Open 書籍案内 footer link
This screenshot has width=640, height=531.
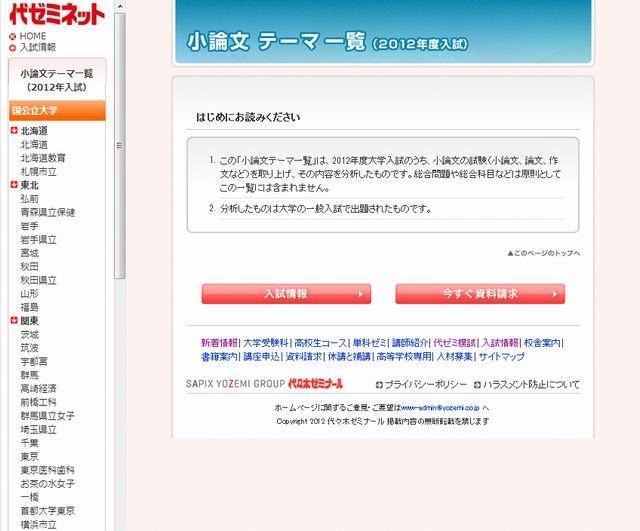[x=219, y=357]
